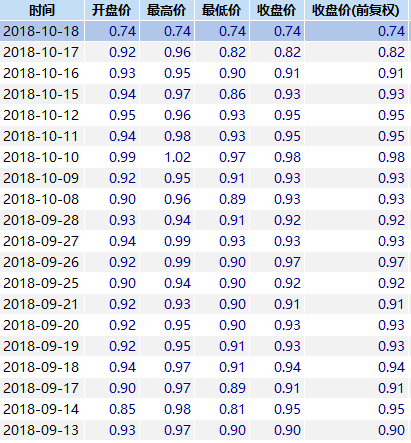The width and height of the screenshot is (411, 443).
Task: Select the 2018-10-18 date row
Action: point(204,31)
